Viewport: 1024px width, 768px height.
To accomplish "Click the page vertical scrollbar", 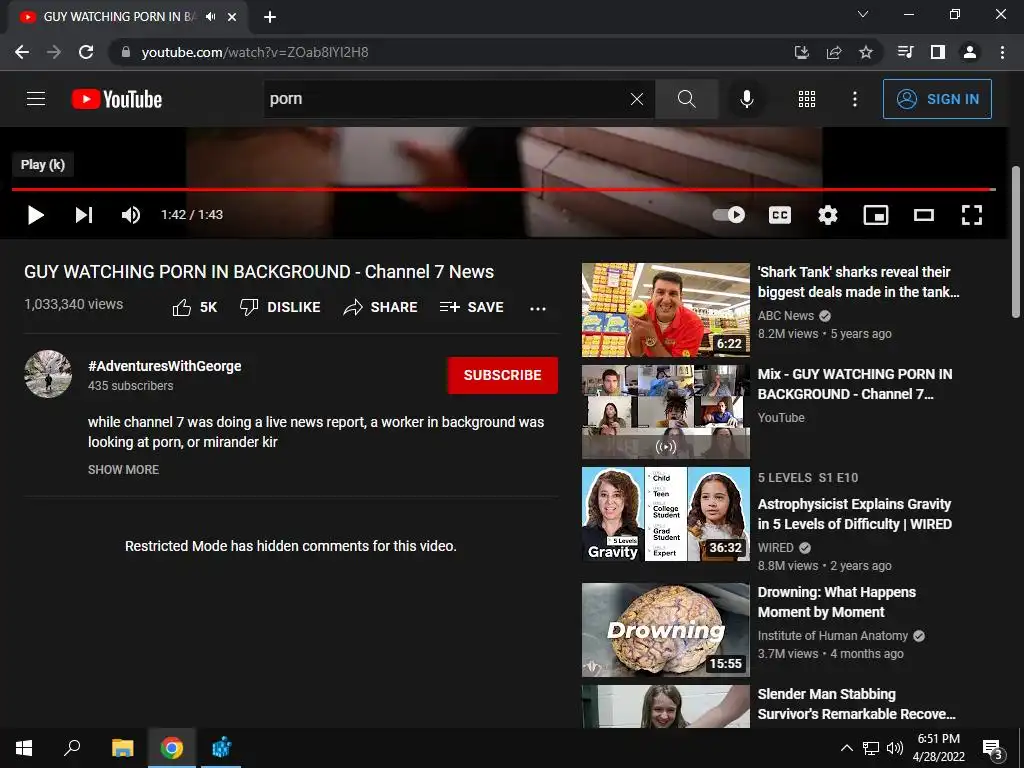I will [1016, 242].
